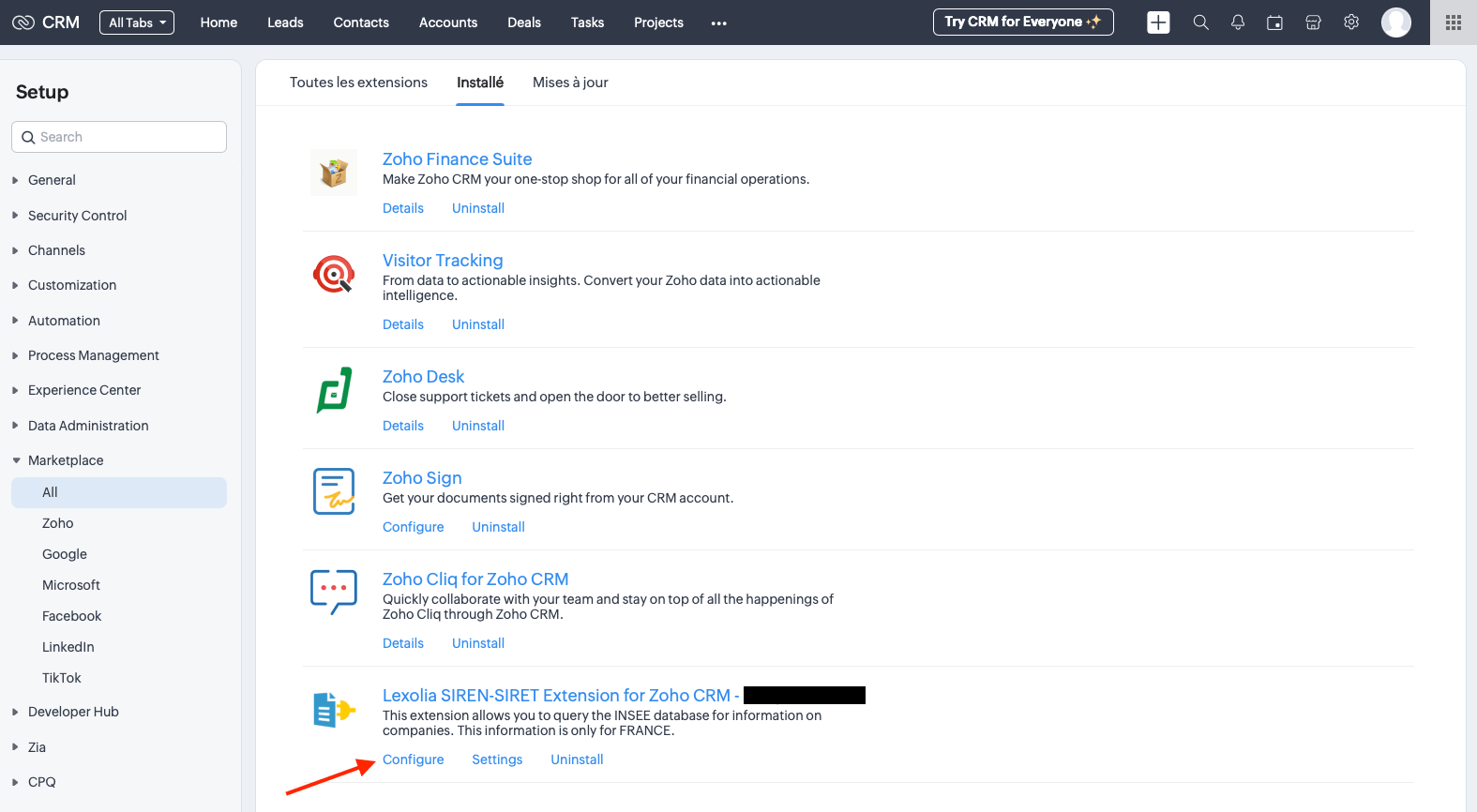1477x812 pixels.
Task: Click the Zoho Desk green icon
Action: (334, 390)
